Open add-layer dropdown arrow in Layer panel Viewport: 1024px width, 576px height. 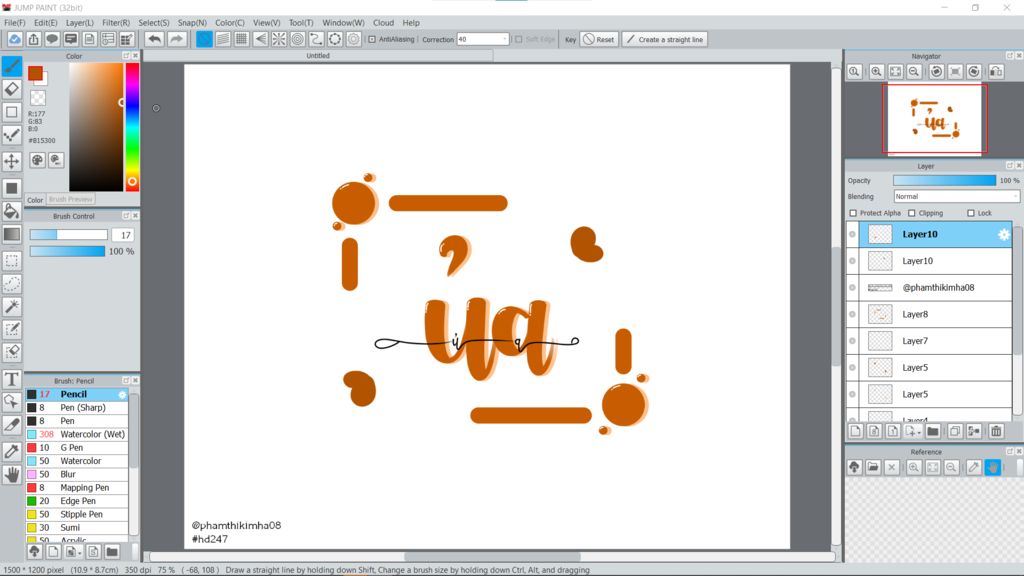point(919,432)
